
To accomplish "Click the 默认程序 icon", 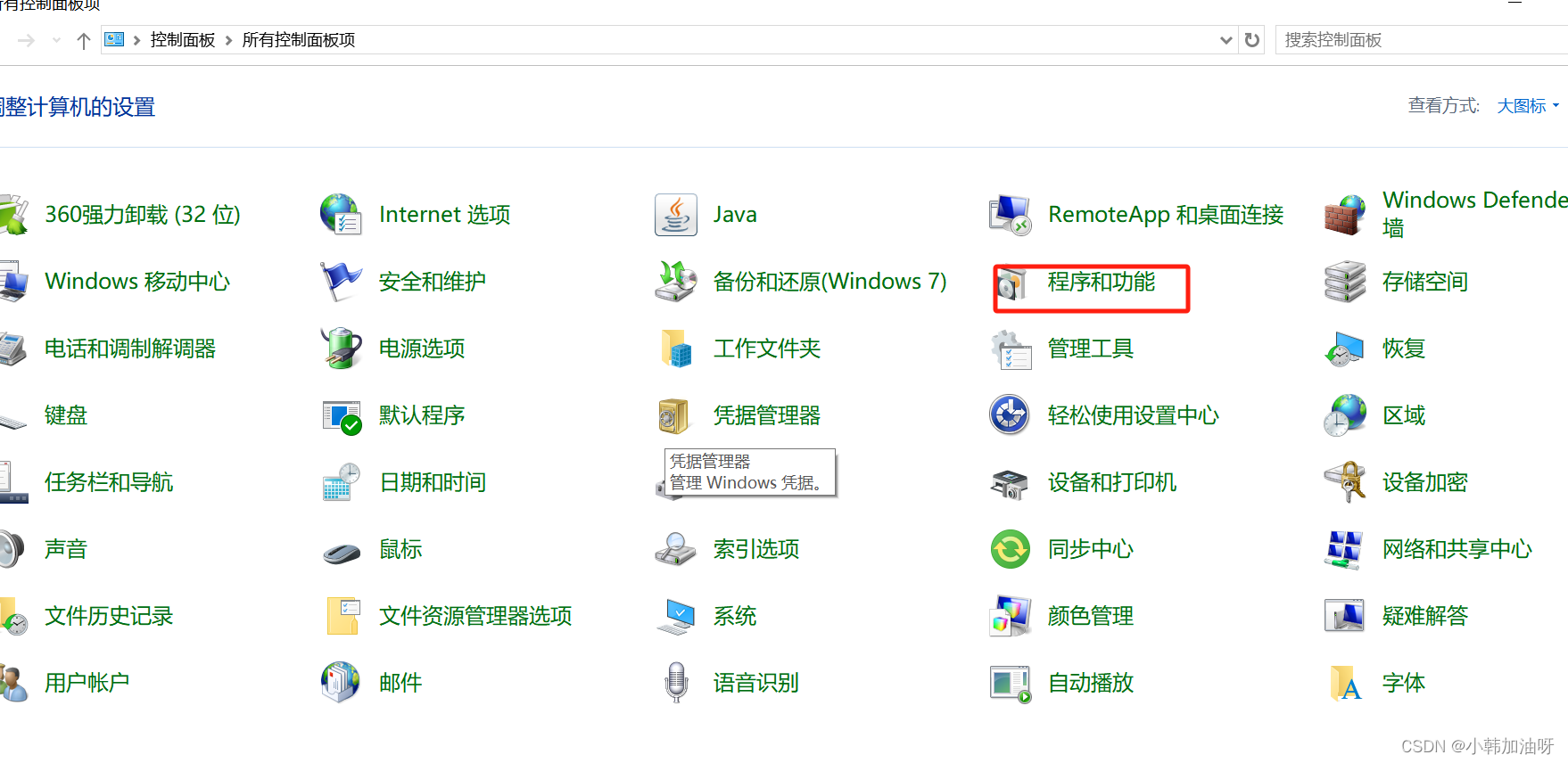I will 341,415.
